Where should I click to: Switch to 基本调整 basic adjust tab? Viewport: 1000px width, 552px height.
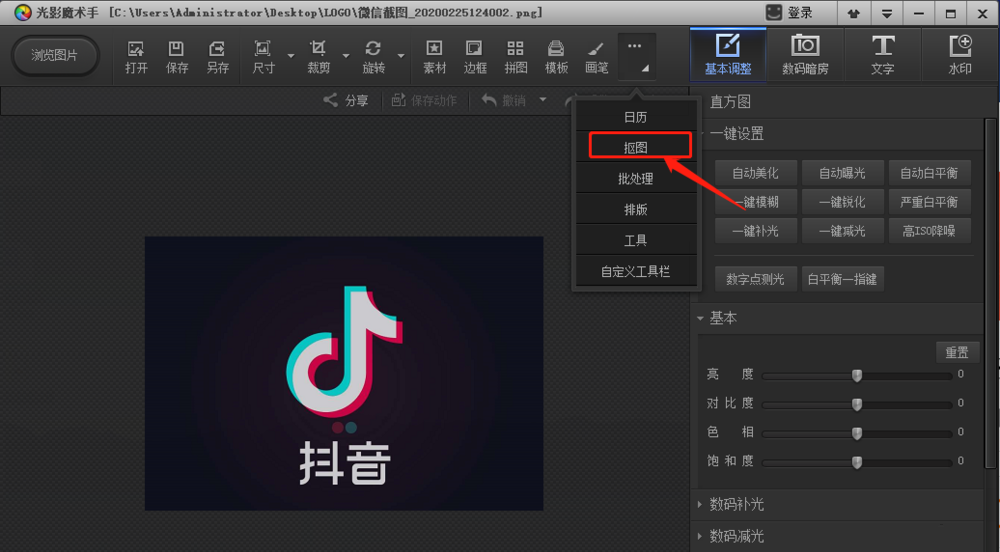(x=728, y=55)
